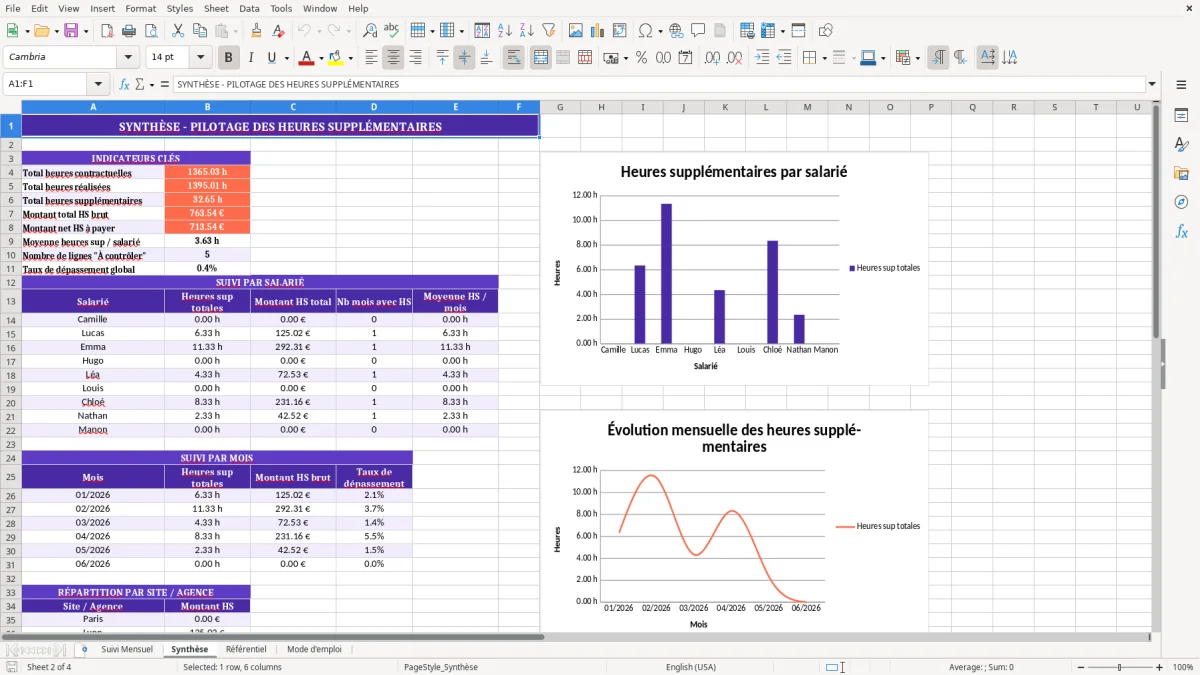
Task: Click the Insert Comment icon
Action: point(698,31)
